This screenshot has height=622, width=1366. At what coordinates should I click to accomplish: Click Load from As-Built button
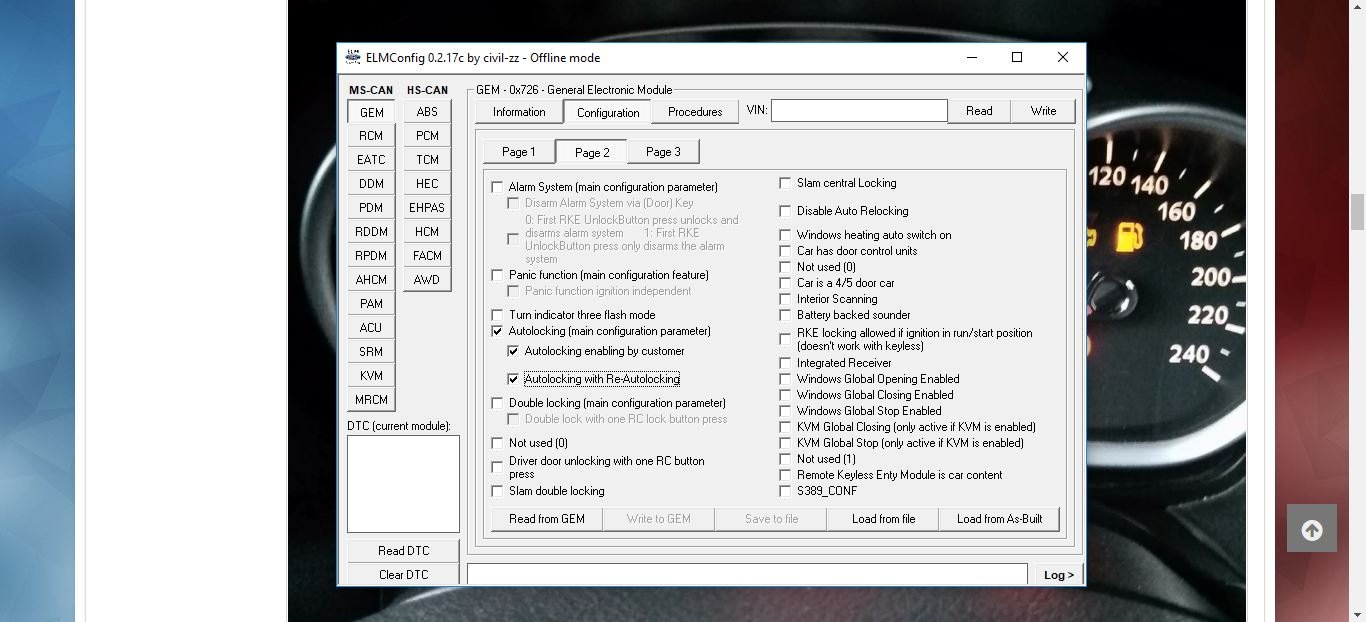(999, 519)
